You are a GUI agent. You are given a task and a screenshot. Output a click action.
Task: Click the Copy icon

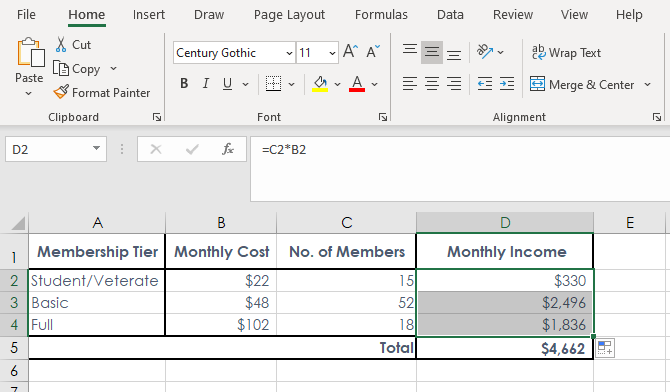point(61,68)
